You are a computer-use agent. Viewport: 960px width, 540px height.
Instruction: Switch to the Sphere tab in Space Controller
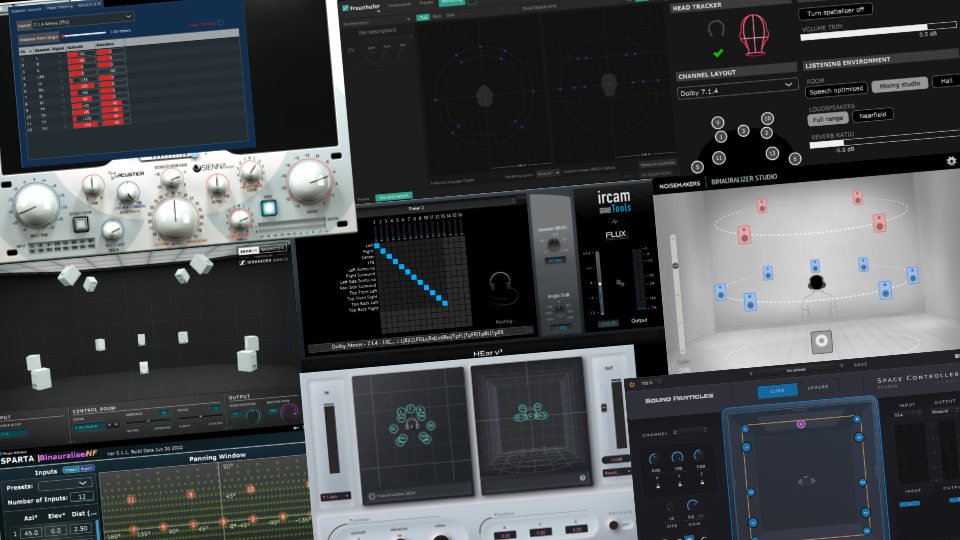(x=818, y=387)
